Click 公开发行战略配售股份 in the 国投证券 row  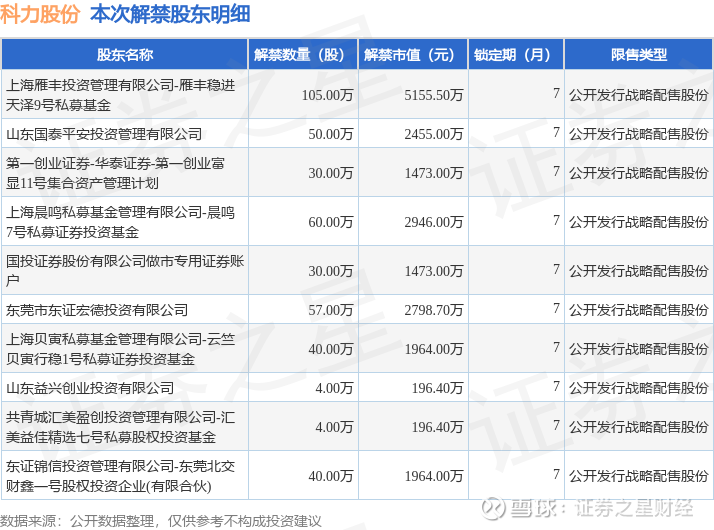coord(639,271)
